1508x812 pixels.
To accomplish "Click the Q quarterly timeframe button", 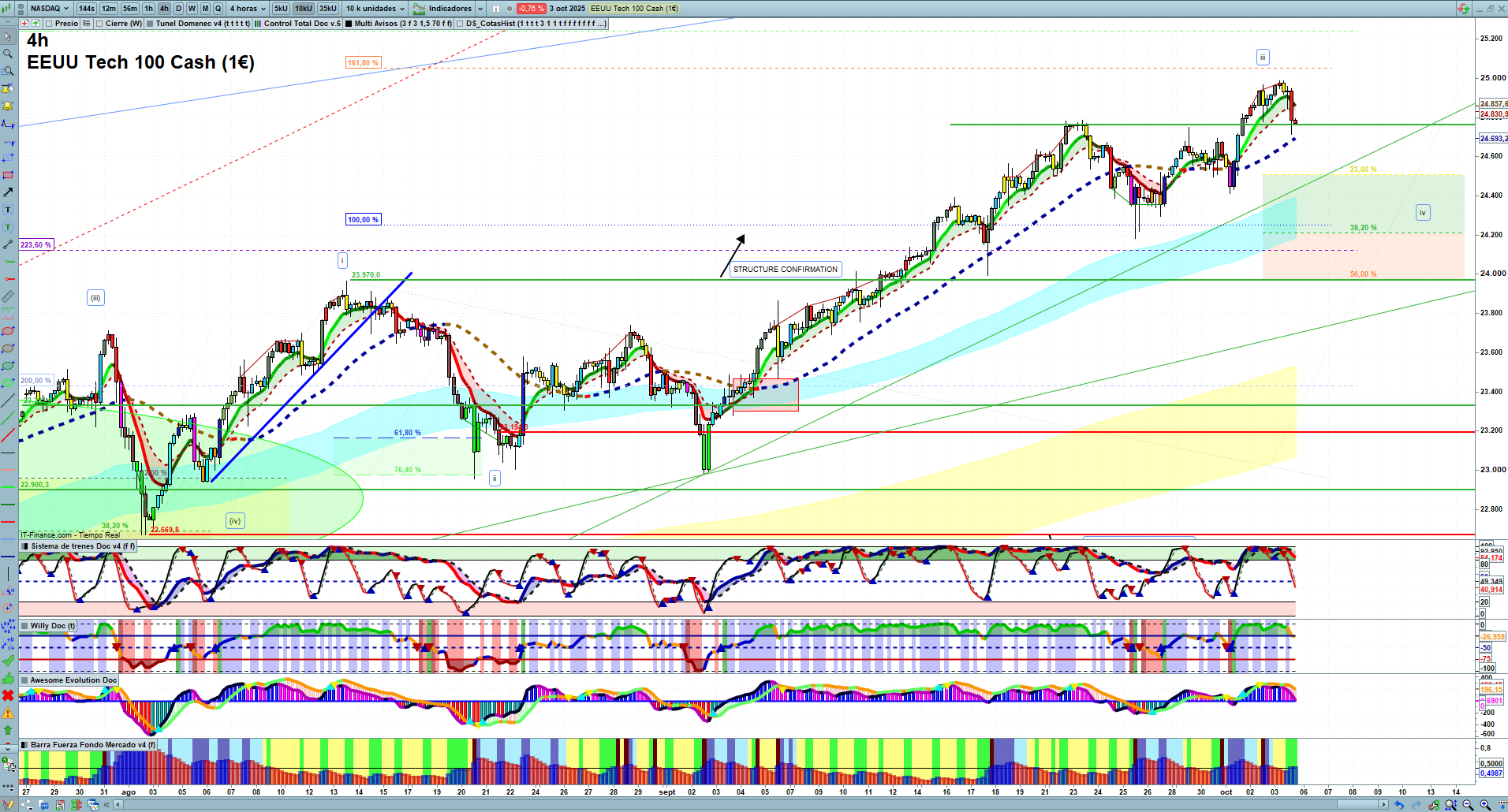I will [x=218, y=9].
